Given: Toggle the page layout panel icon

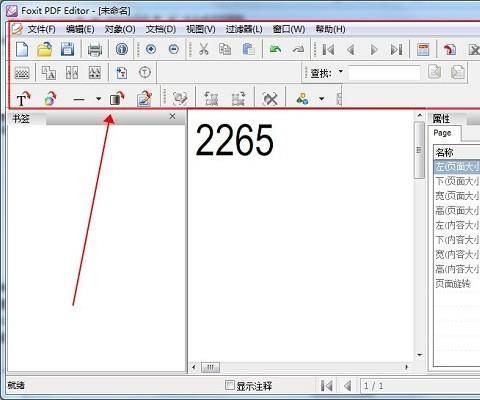Looking at the screenshot, I should [423, 49].
